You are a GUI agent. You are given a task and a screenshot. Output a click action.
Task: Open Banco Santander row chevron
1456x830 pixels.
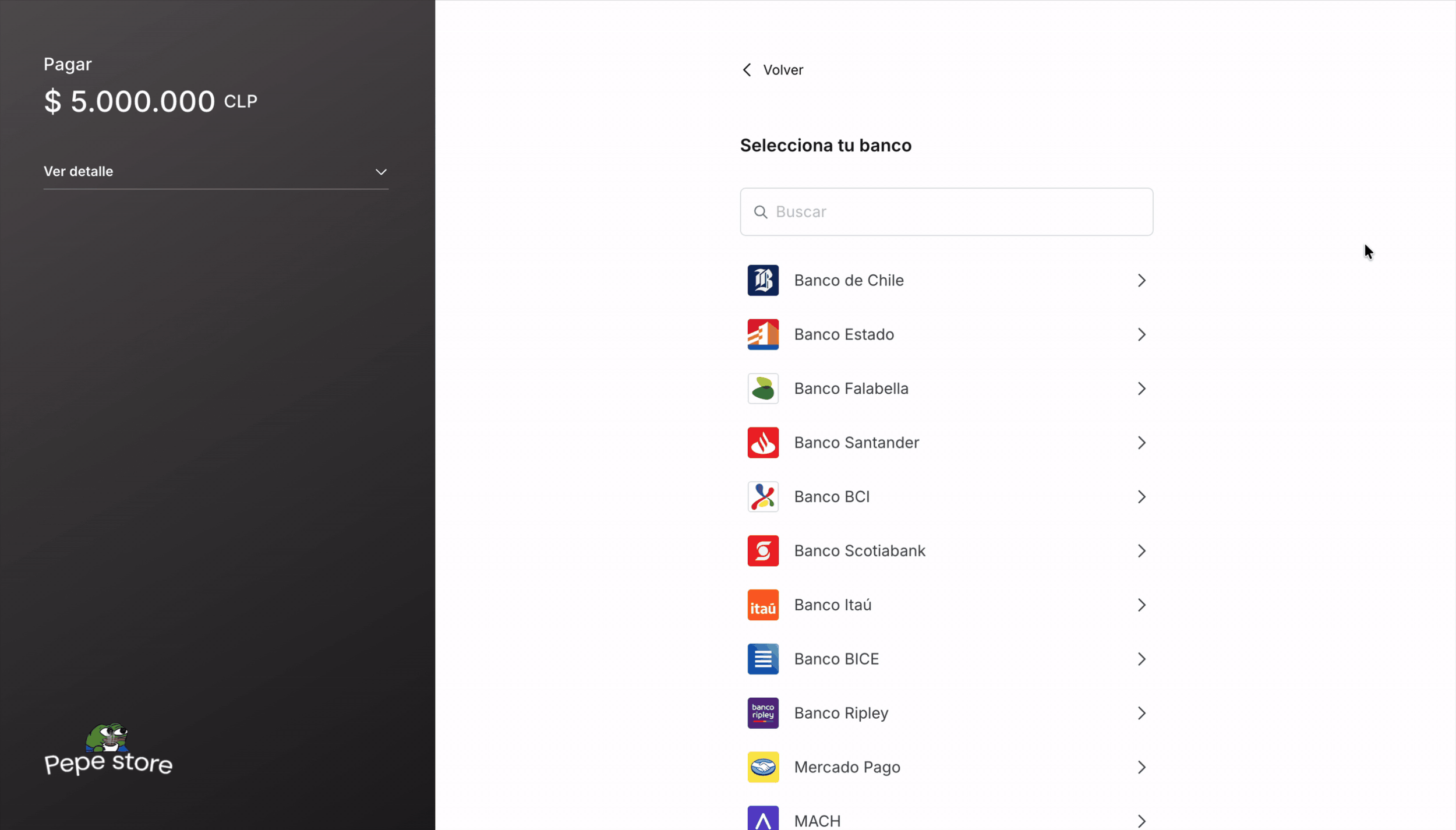pos(1142,443)
